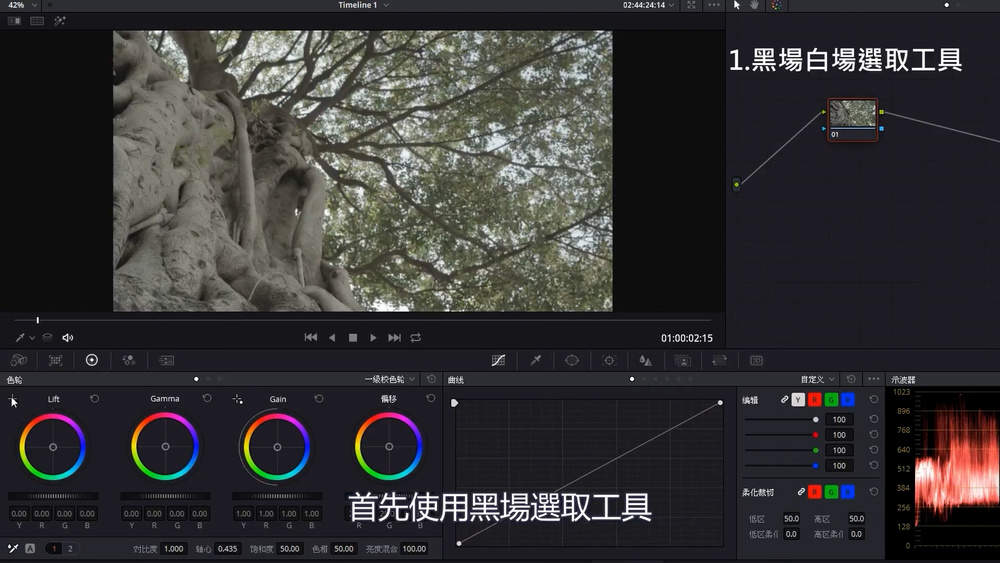
Task: Toggle loop playback
Action: [416, 337]
